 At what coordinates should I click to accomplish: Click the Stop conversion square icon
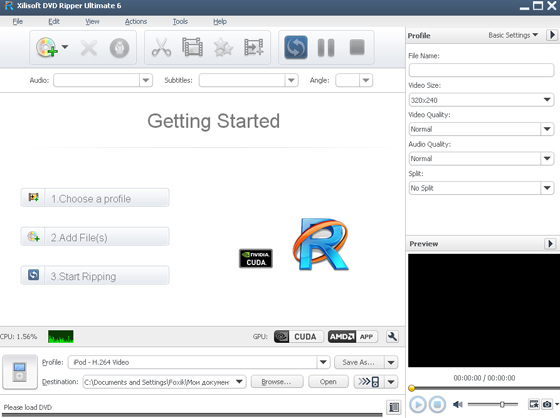tap(357, 47)
